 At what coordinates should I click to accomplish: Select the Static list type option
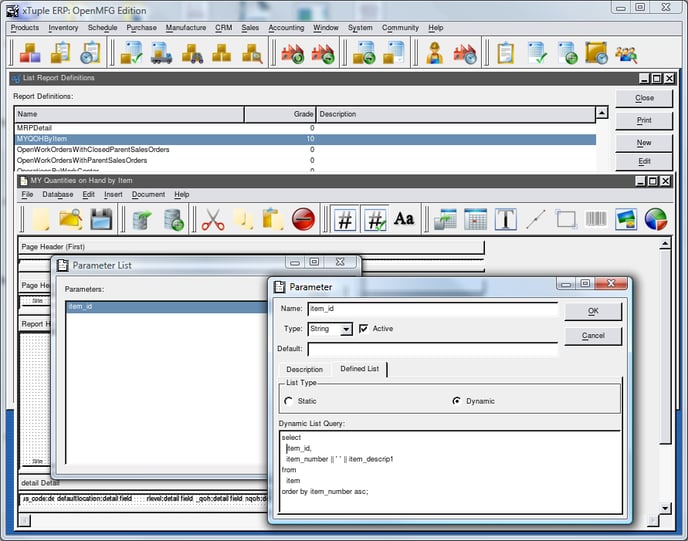tap(289, 401)
